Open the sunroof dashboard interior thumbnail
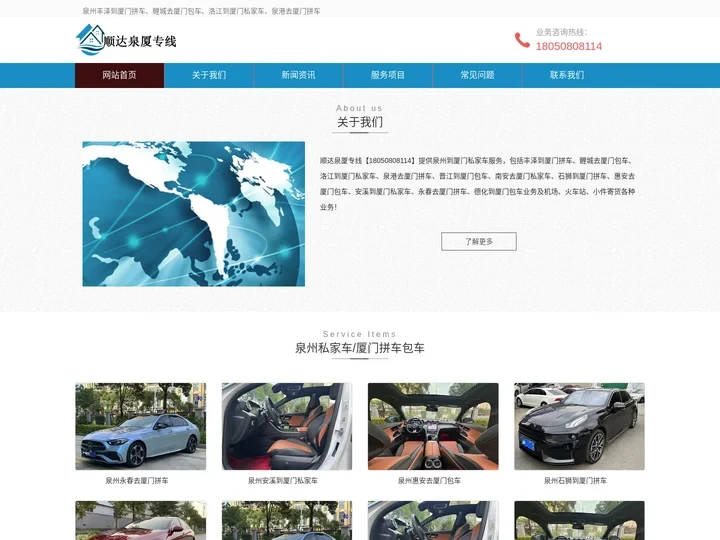This screenshot has width=720, height=540. tap(433, 426)
